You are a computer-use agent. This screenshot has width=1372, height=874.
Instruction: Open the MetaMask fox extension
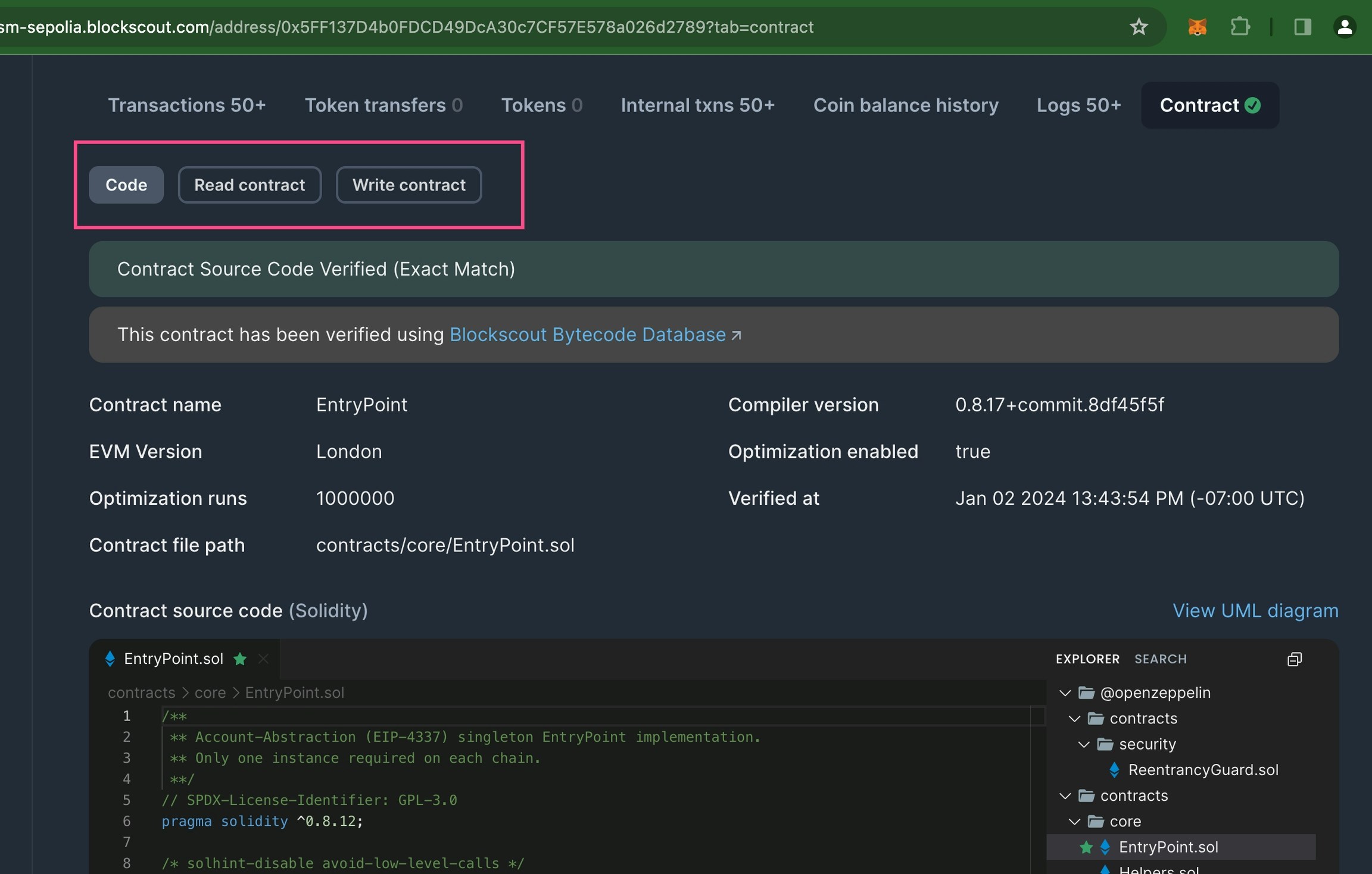coord(1197,27)
